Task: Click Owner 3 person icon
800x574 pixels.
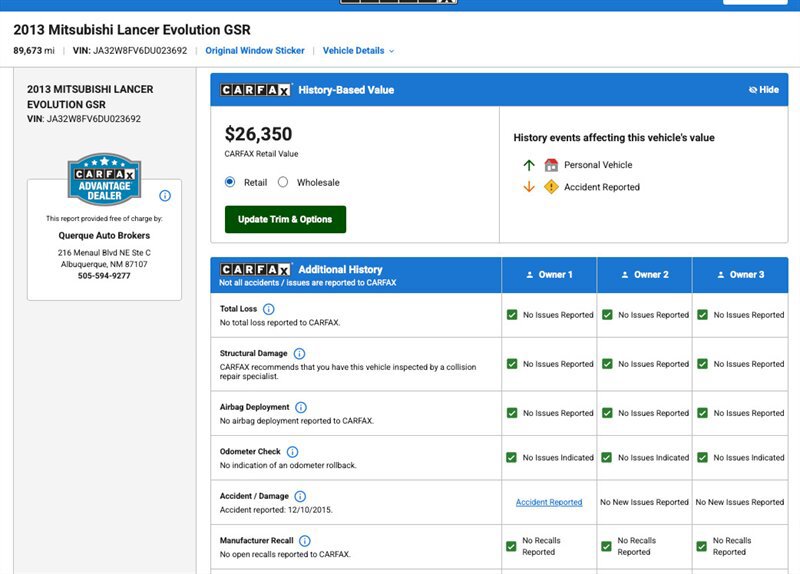Action: 720,274
